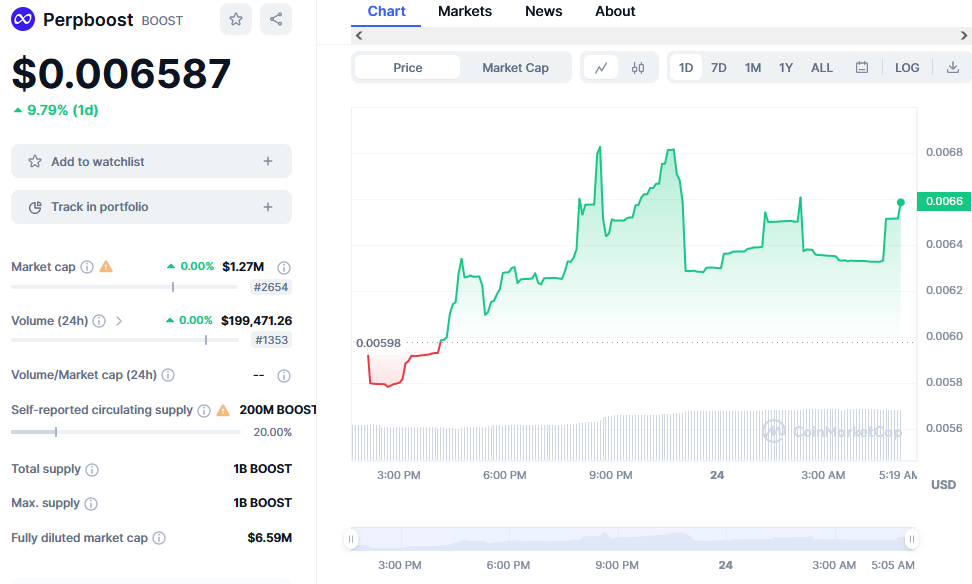Click the current price 0.0066 label on chart

coord(943,201)
